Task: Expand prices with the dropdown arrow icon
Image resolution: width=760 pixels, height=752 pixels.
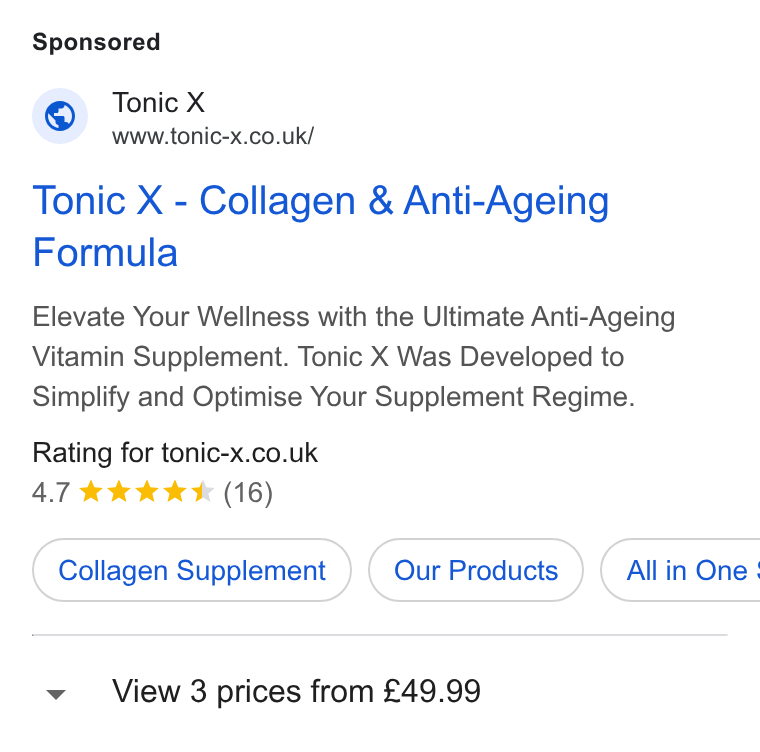Action: [x=56, y=694]
